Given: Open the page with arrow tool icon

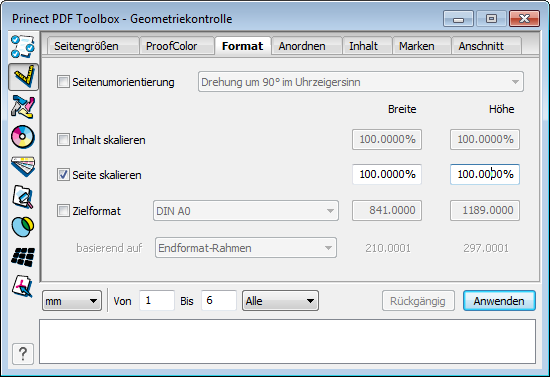Looking at the screenshot, I should [x=23, y=286].
